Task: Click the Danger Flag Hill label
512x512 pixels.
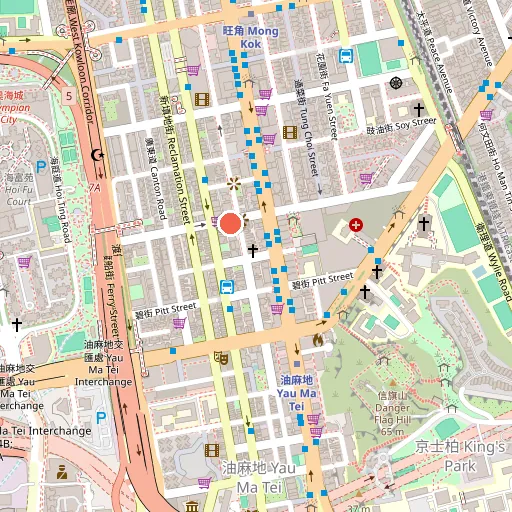Action: tap(392, 413)
